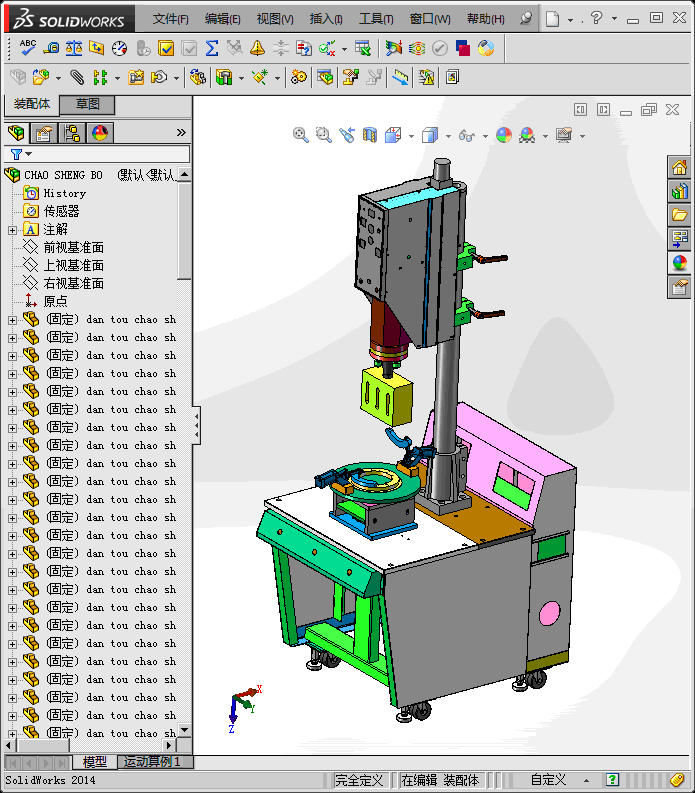Click Zoom to Fit magnifier

pos(300,135)
